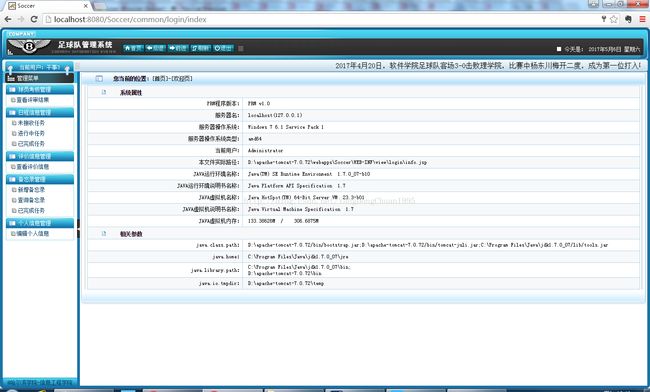
Task: Reload the page in browser
Action: [x=34, y=19]
